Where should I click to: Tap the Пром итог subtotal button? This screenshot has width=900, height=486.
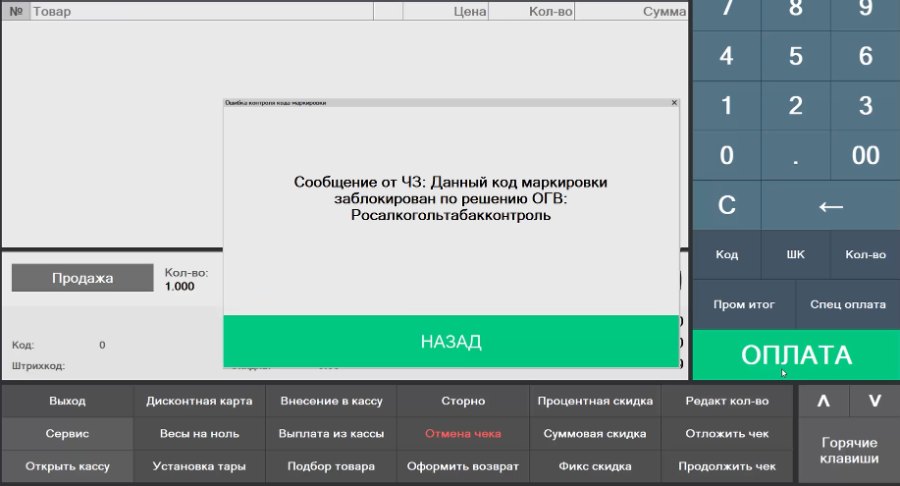click(744, 305)
